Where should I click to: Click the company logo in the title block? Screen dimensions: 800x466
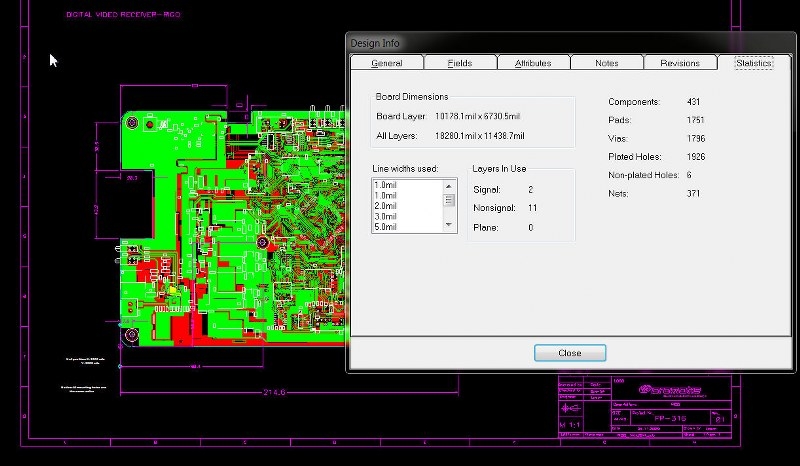[x=669, y=391]
